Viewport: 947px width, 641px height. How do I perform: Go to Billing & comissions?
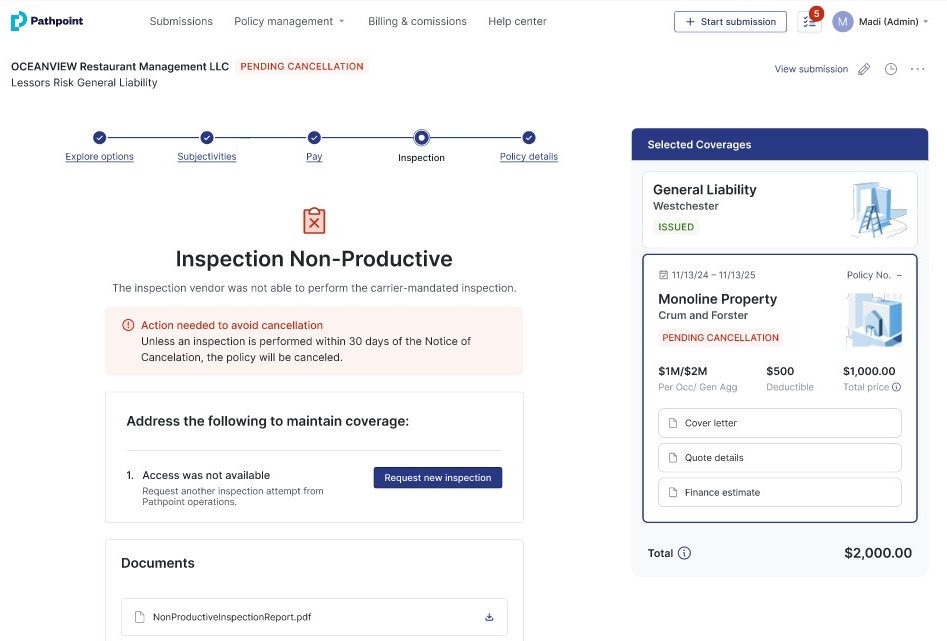[417, 21]
